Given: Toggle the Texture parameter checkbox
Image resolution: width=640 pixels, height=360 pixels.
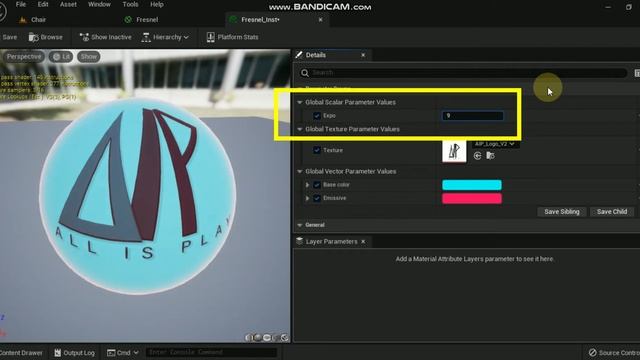Looking at the screenshot, I should 317,150.
